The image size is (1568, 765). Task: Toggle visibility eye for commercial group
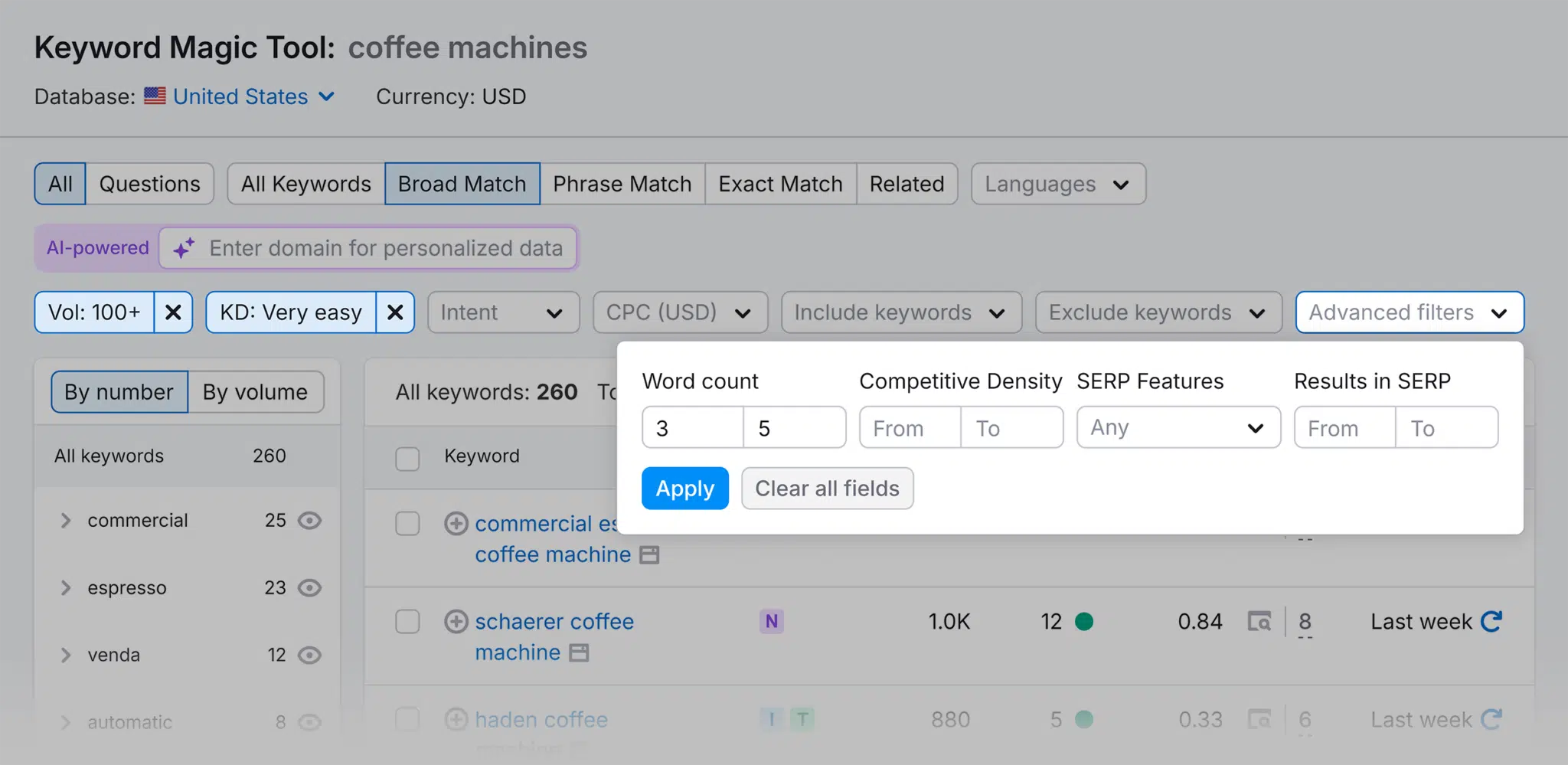(x=309, y=521)
